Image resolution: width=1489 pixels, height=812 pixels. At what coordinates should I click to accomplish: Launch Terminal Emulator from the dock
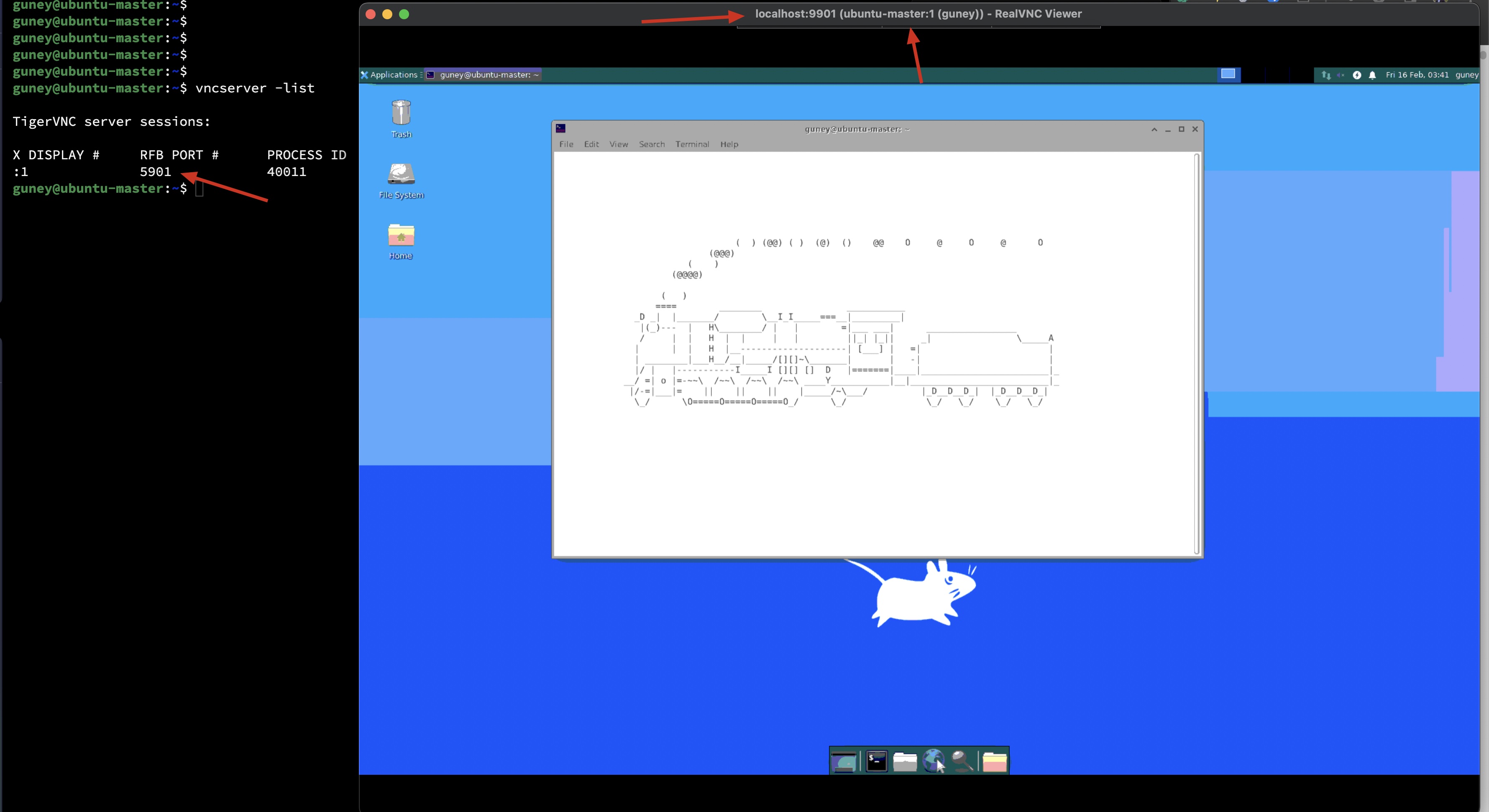[x=876, y=761]
